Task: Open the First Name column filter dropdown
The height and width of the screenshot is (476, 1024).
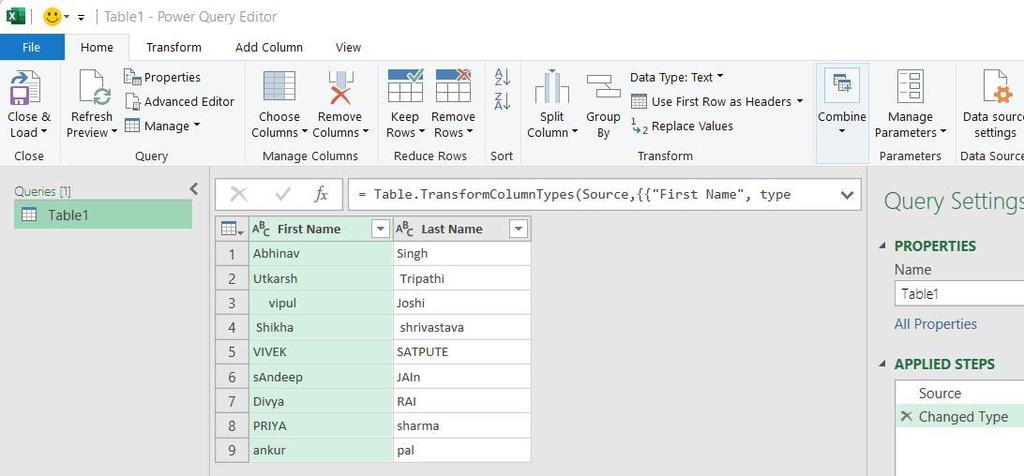Action: (x=380, y=229)
